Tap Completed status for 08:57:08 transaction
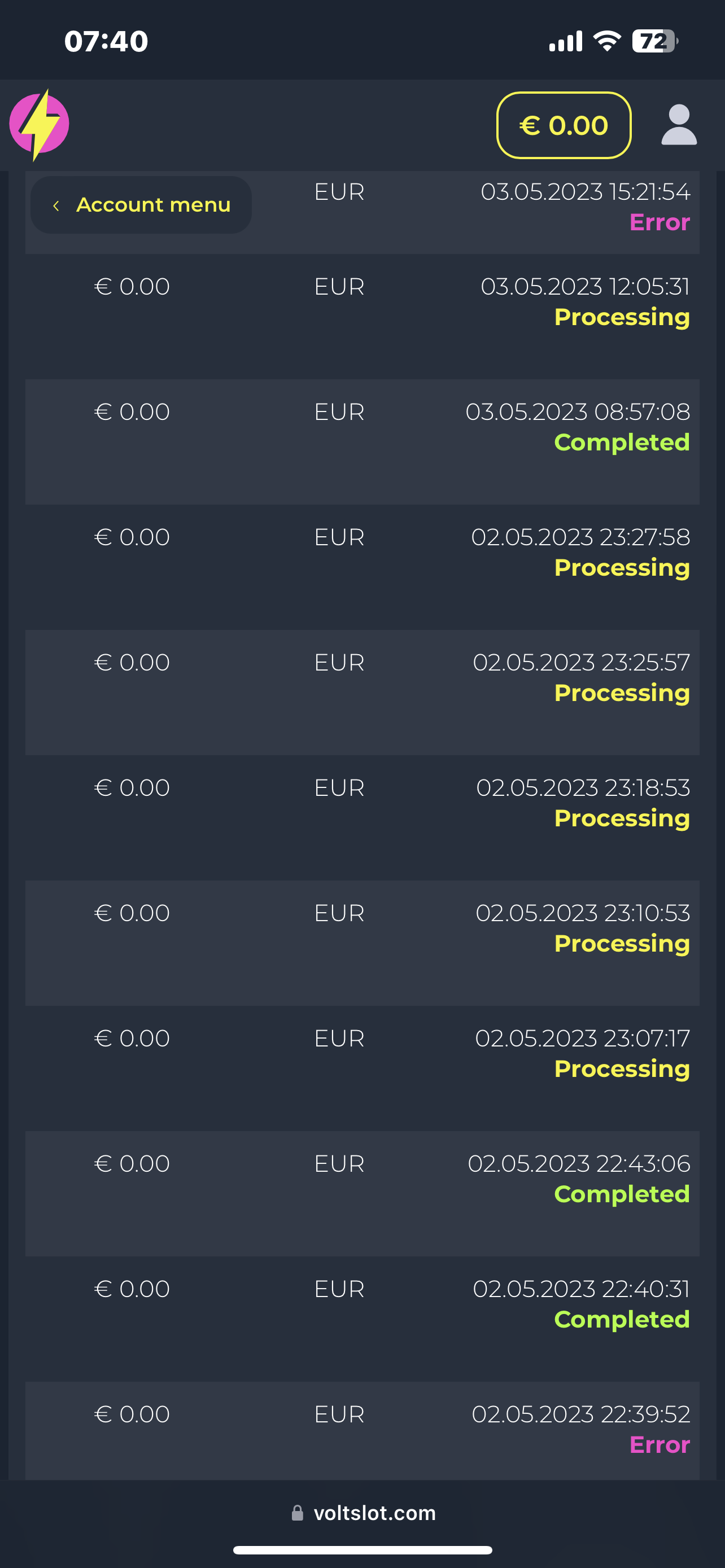The width and height of the screenshot is (725, 1568). (622, 443)
